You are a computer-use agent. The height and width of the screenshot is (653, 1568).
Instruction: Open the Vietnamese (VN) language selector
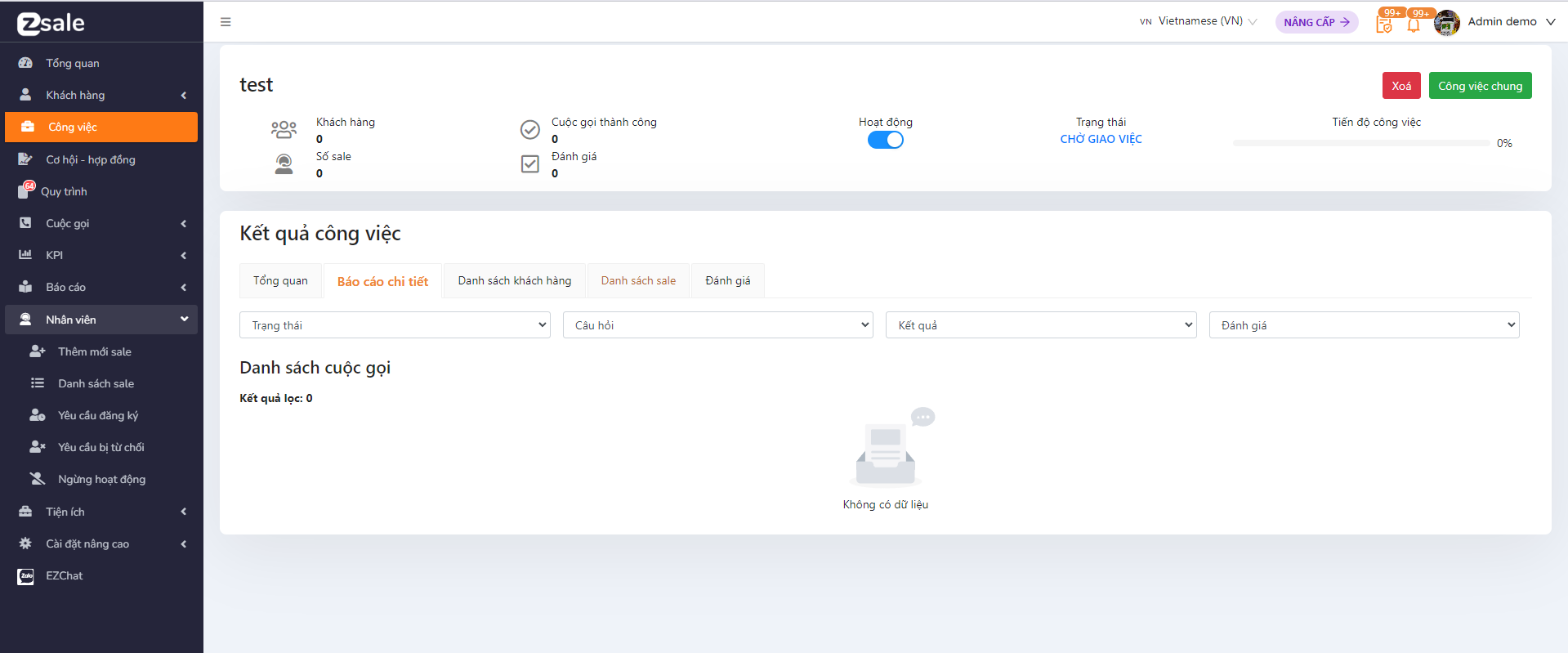pos(1199,21)
